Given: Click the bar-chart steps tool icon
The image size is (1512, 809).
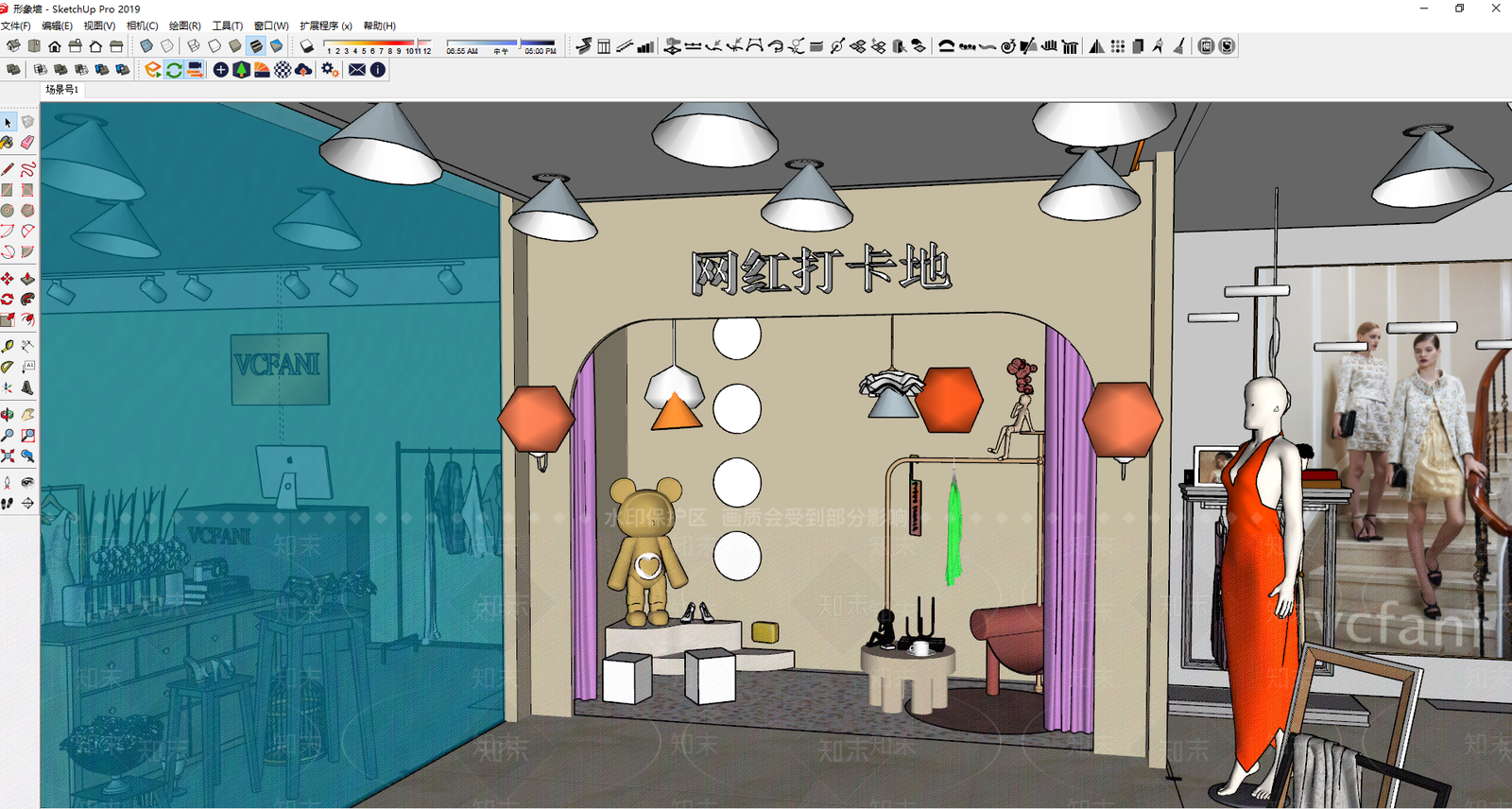Looking at the screenshot, I should (x=645, y=45).
